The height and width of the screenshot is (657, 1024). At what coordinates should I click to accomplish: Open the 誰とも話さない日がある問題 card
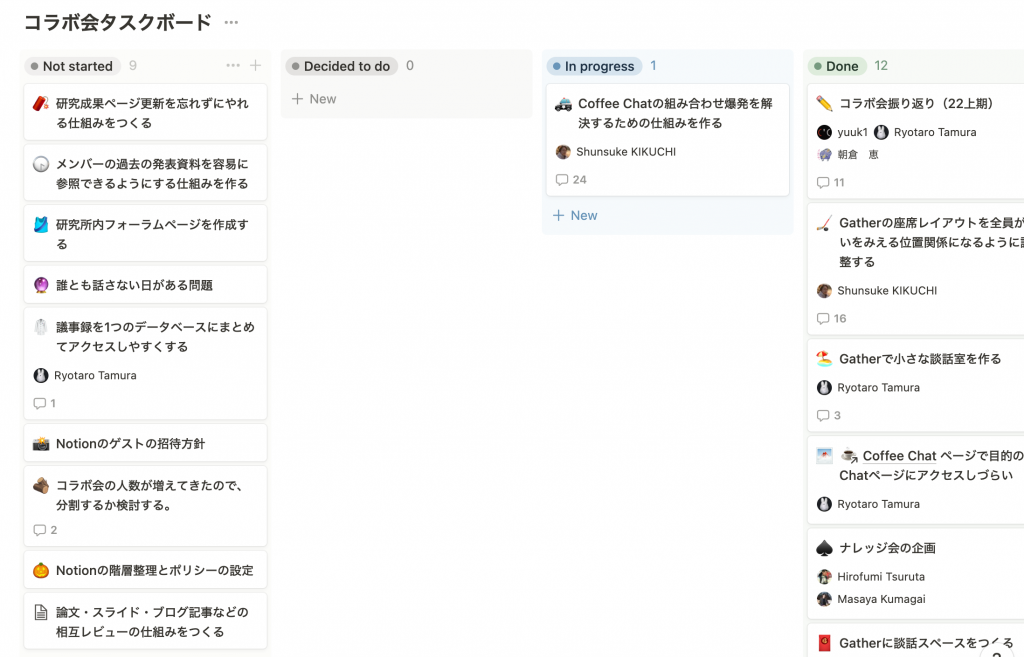coord(134,285)
